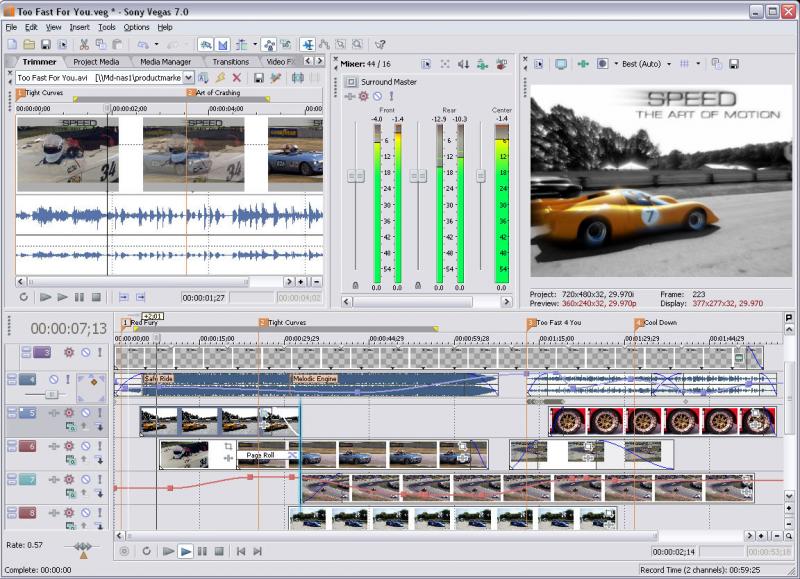The height and width of the screenshot is (579, 800).
Task: Pause the timeline playback
Action: coord(202,551)
